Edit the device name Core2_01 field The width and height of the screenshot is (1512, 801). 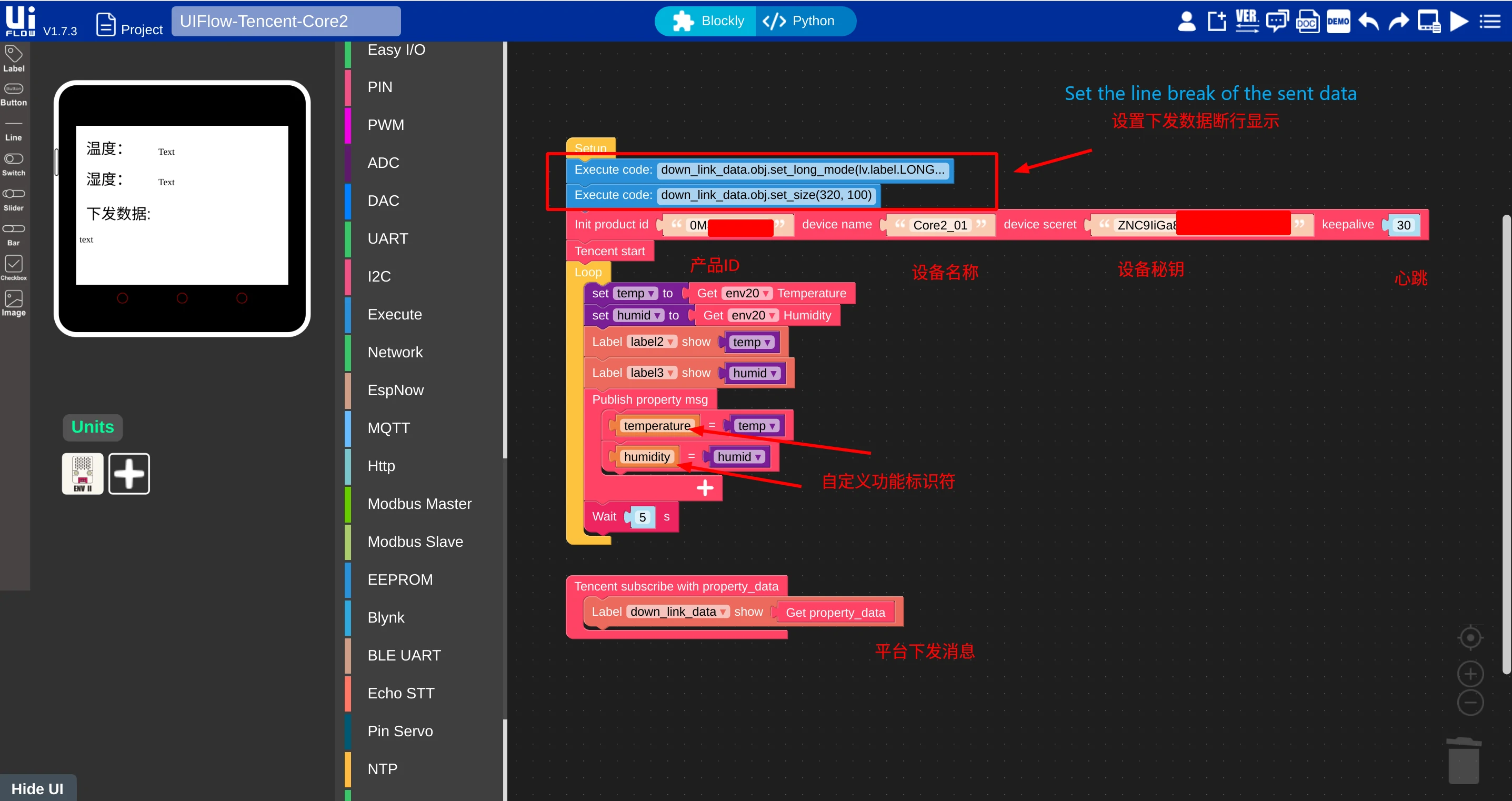pyautogui.click(x=940, y=225)
